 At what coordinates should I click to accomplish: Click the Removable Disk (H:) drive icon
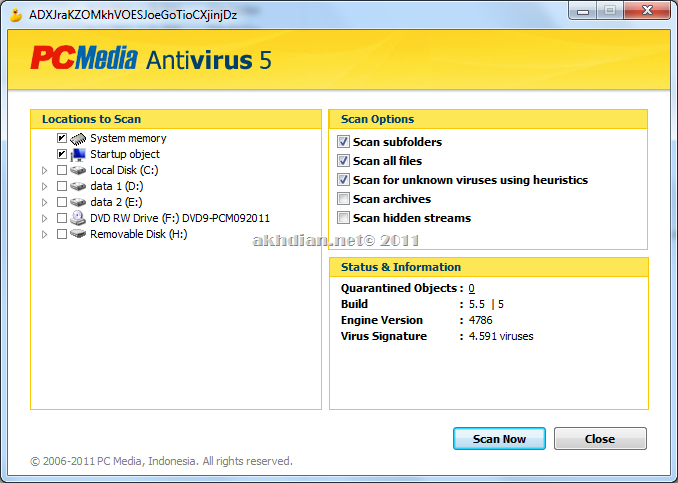pos(78,234)
